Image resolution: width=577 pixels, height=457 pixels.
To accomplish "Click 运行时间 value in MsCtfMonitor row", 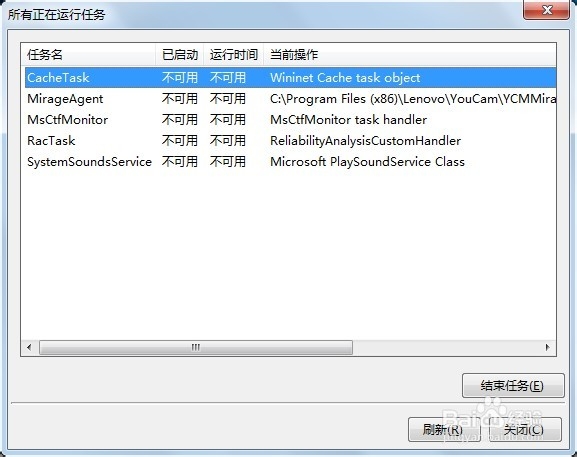I will click(228, 120).
